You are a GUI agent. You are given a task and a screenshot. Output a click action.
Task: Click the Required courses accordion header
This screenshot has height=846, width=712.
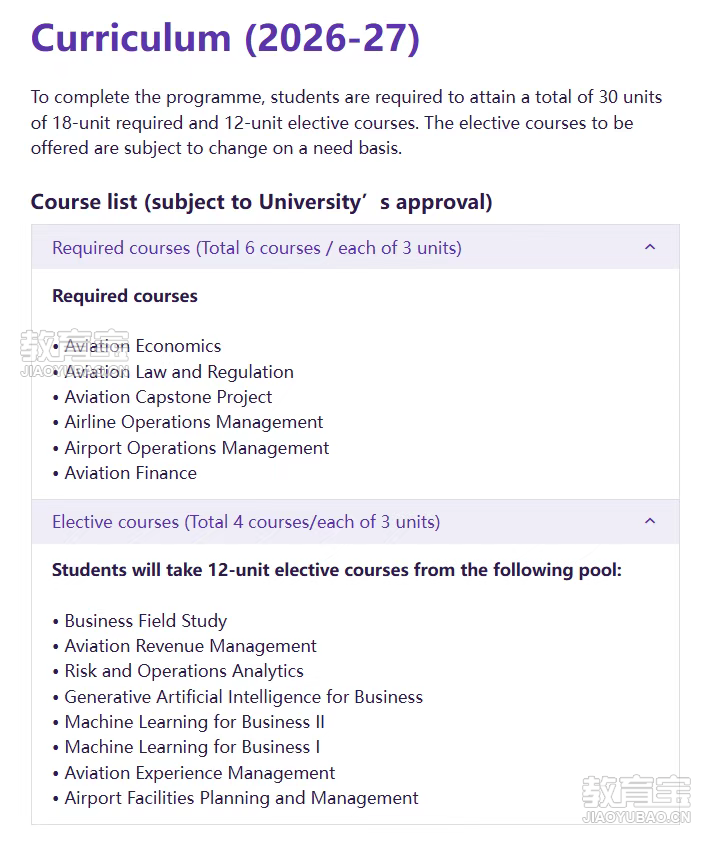(355, 247)
